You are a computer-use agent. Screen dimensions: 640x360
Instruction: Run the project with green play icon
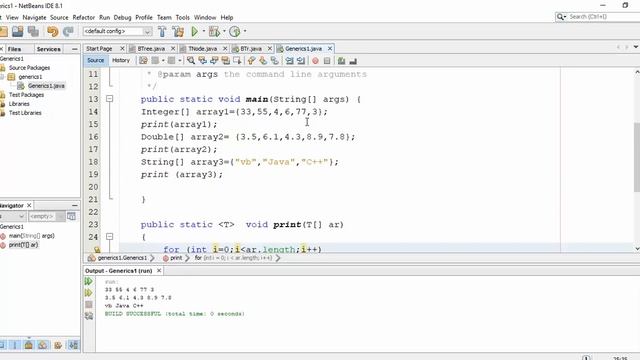(194, 31)
